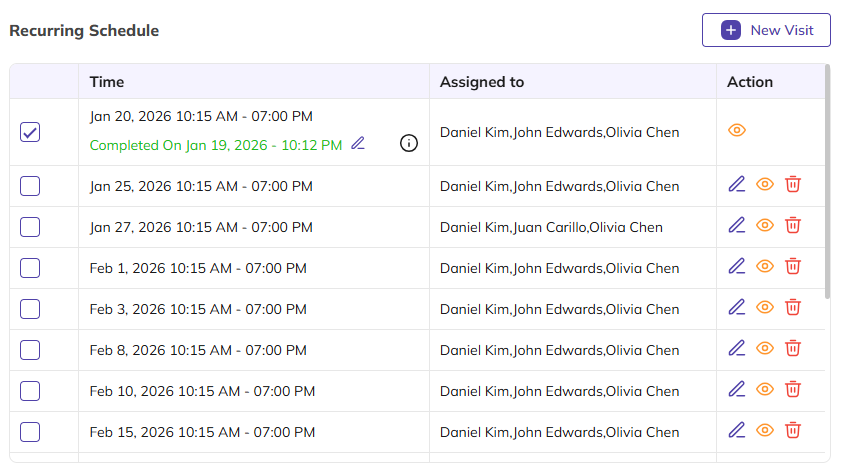842x470 pixels.
Task: Delete the Feb 15, 2026 visit
Action: (793, 430)
